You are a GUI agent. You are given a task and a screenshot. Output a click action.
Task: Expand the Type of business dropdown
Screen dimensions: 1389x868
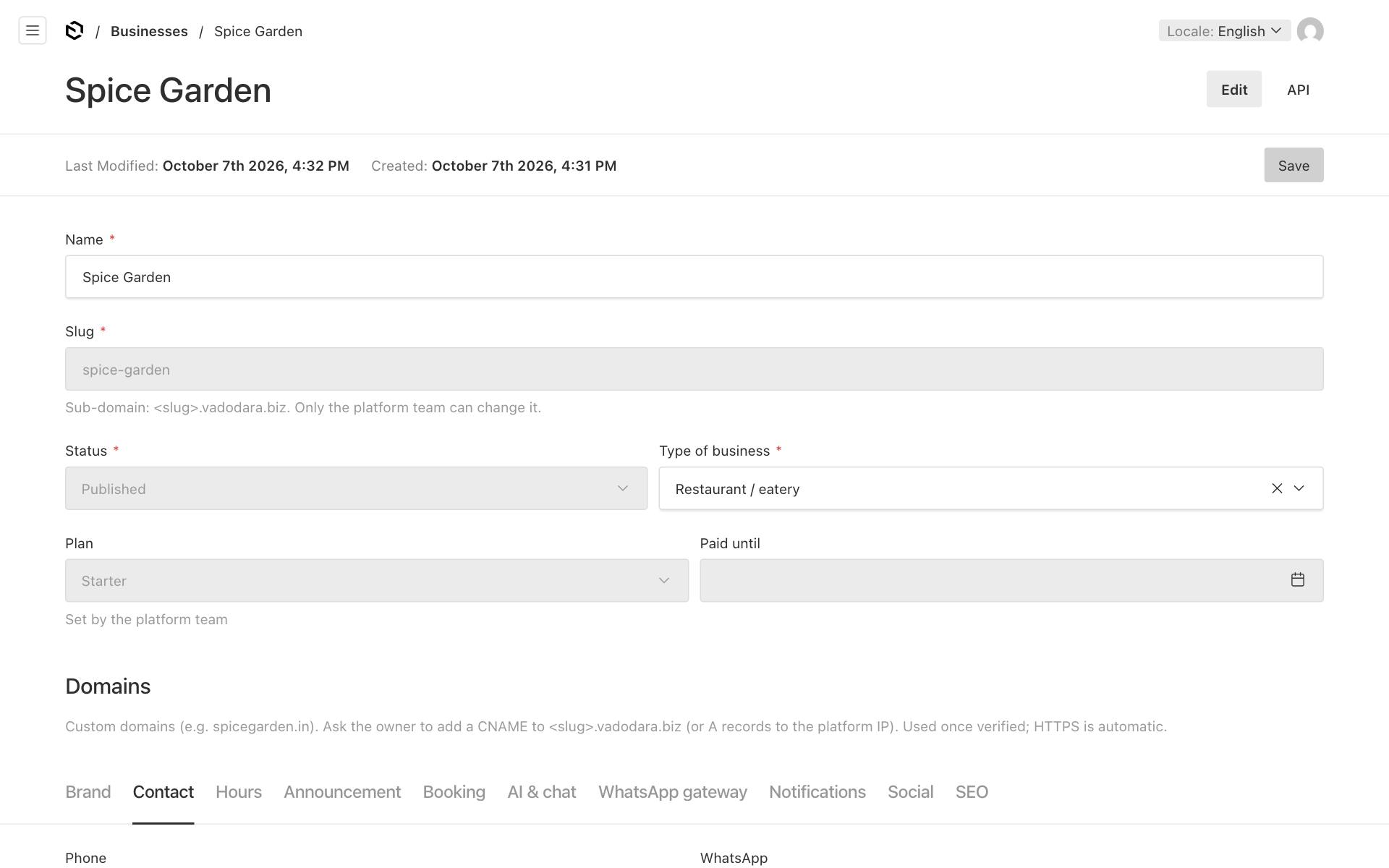click(1299, 488)
